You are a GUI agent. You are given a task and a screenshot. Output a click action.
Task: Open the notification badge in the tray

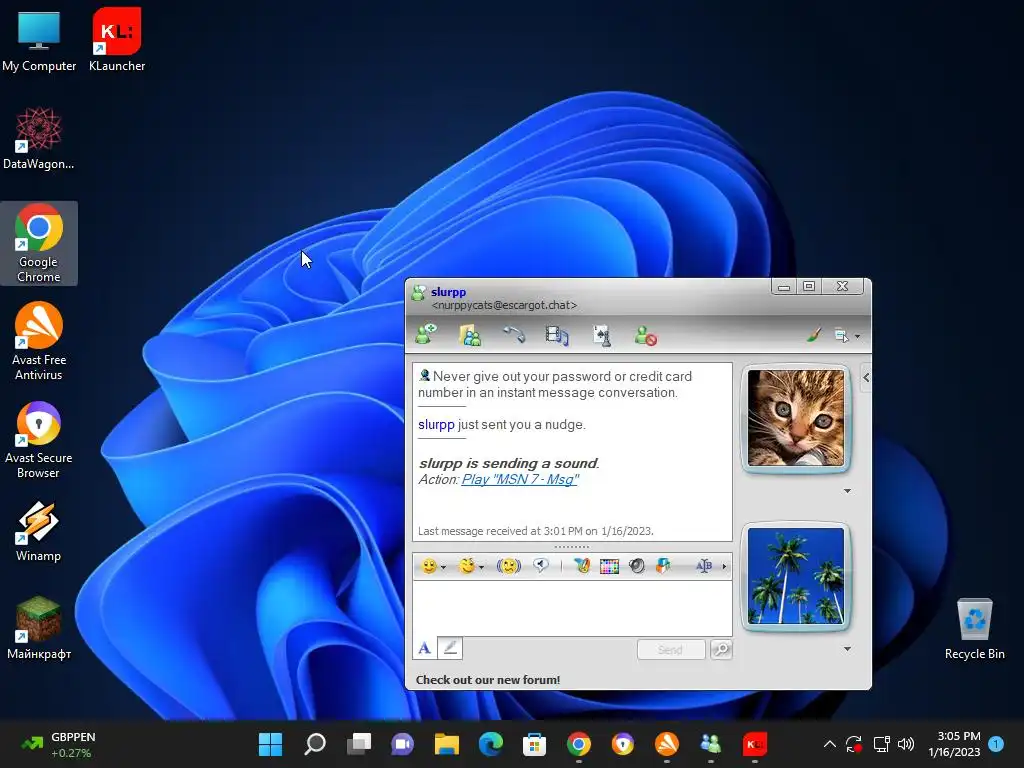(x=996, y=744)
